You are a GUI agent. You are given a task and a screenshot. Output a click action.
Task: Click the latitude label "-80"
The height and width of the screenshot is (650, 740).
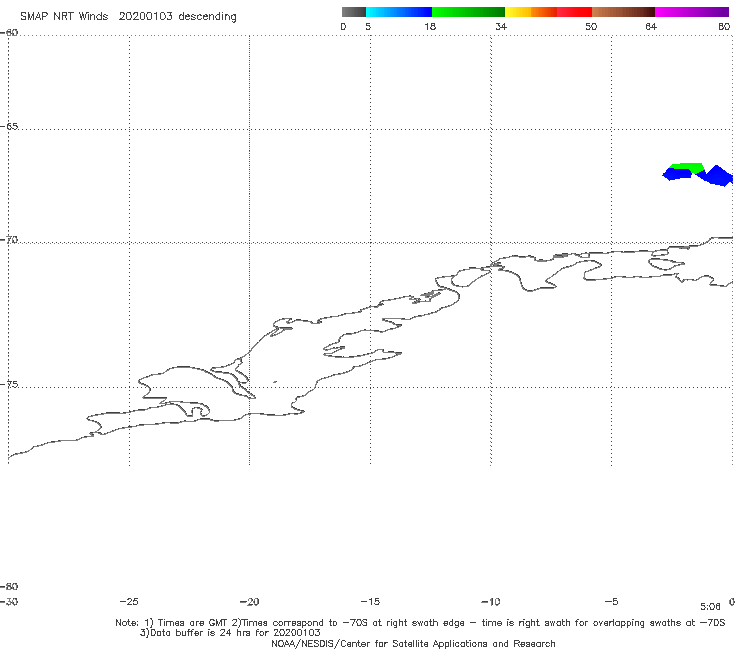9,586
